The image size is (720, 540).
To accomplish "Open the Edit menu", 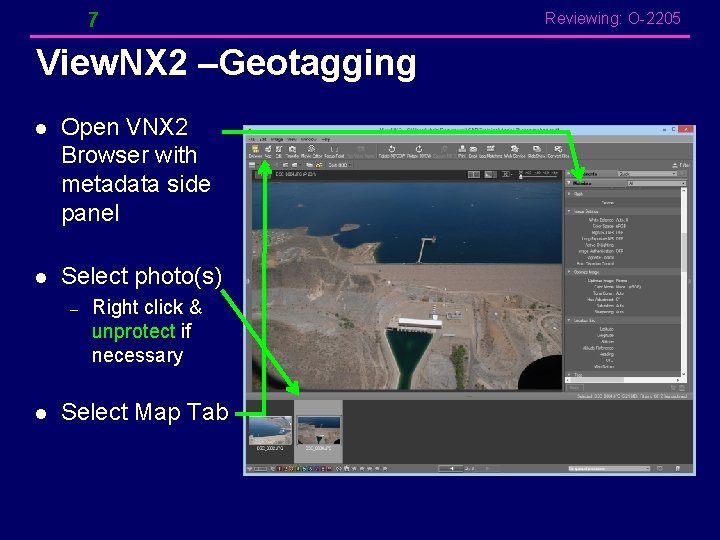I will tap(263, 139).
